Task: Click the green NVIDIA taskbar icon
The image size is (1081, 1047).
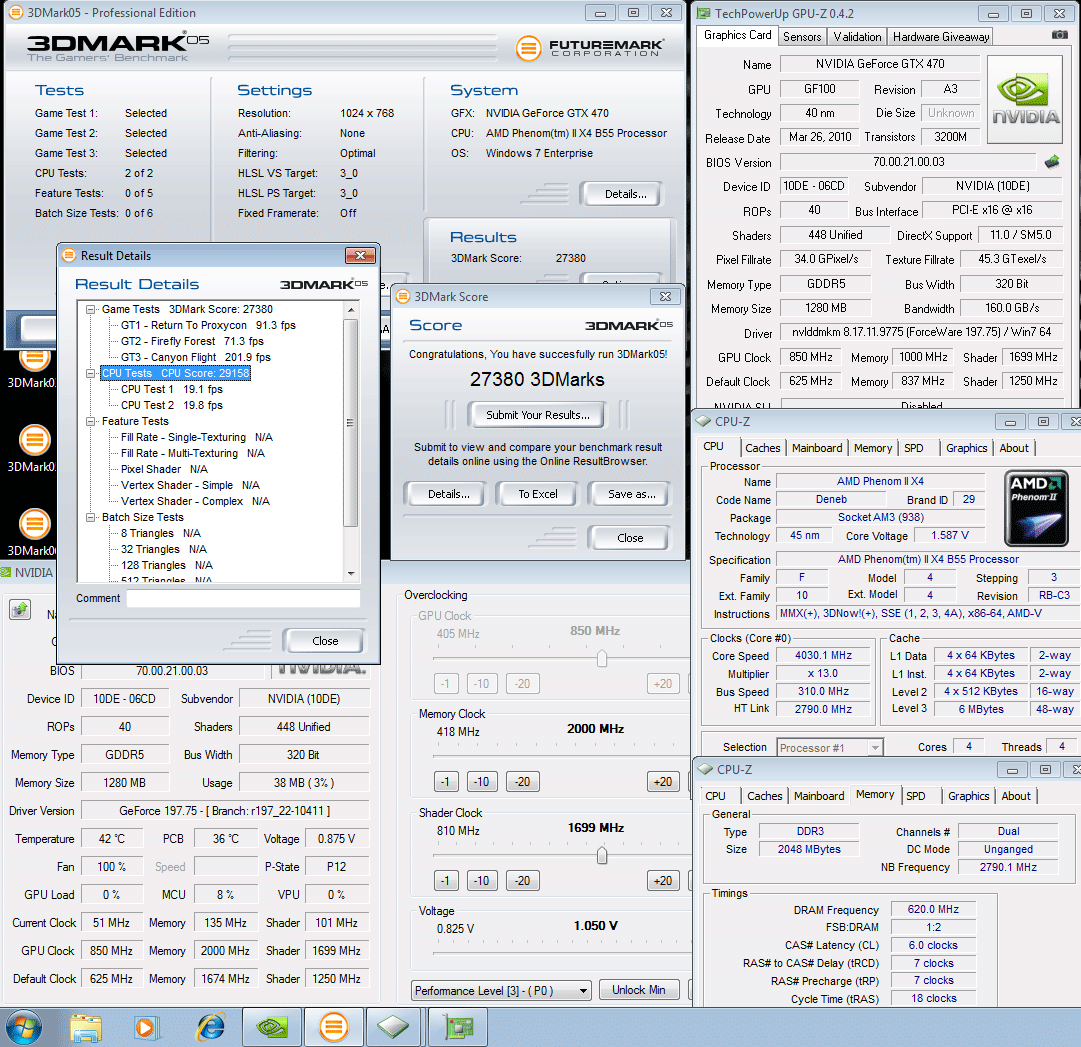Action: pos(272,1027)
